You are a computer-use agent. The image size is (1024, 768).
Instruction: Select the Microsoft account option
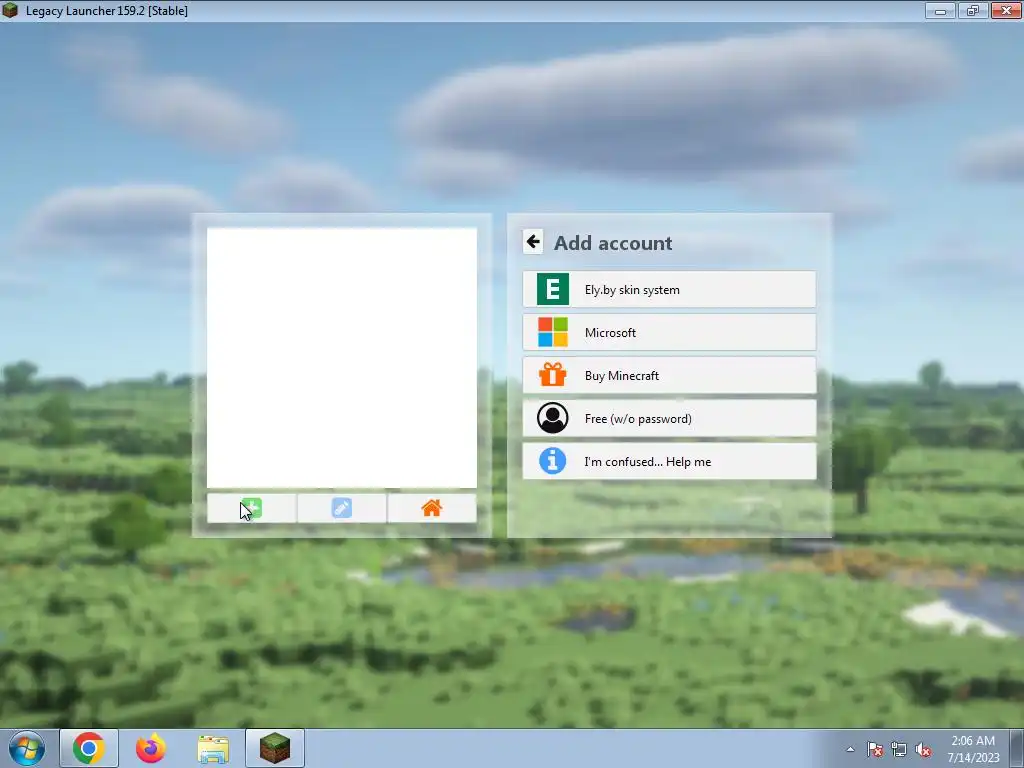[x=669, y=332]
